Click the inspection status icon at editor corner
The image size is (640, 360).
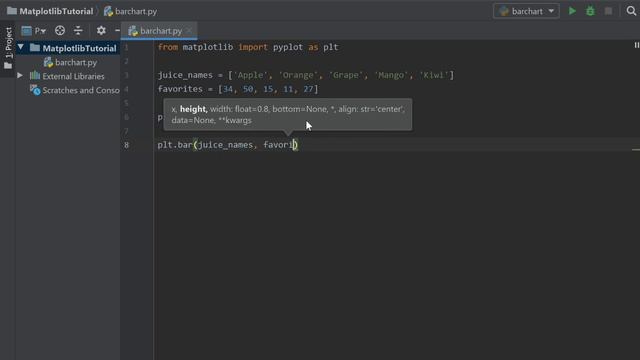click(636, 45)
